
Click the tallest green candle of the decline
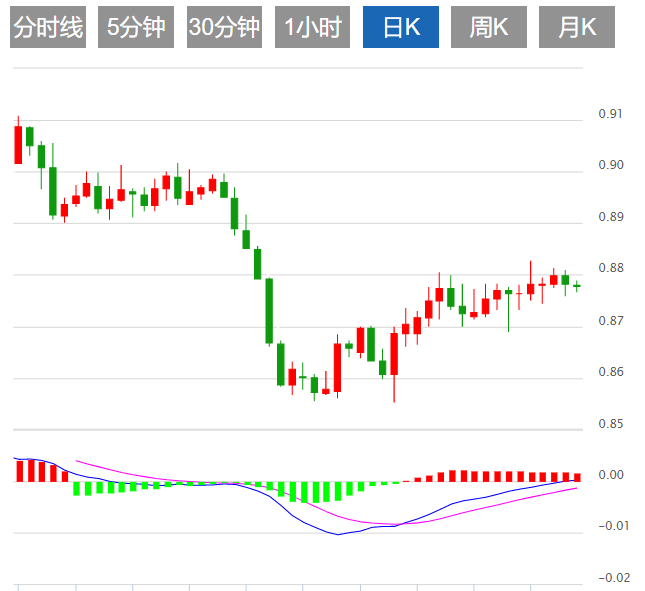point(269,311)
